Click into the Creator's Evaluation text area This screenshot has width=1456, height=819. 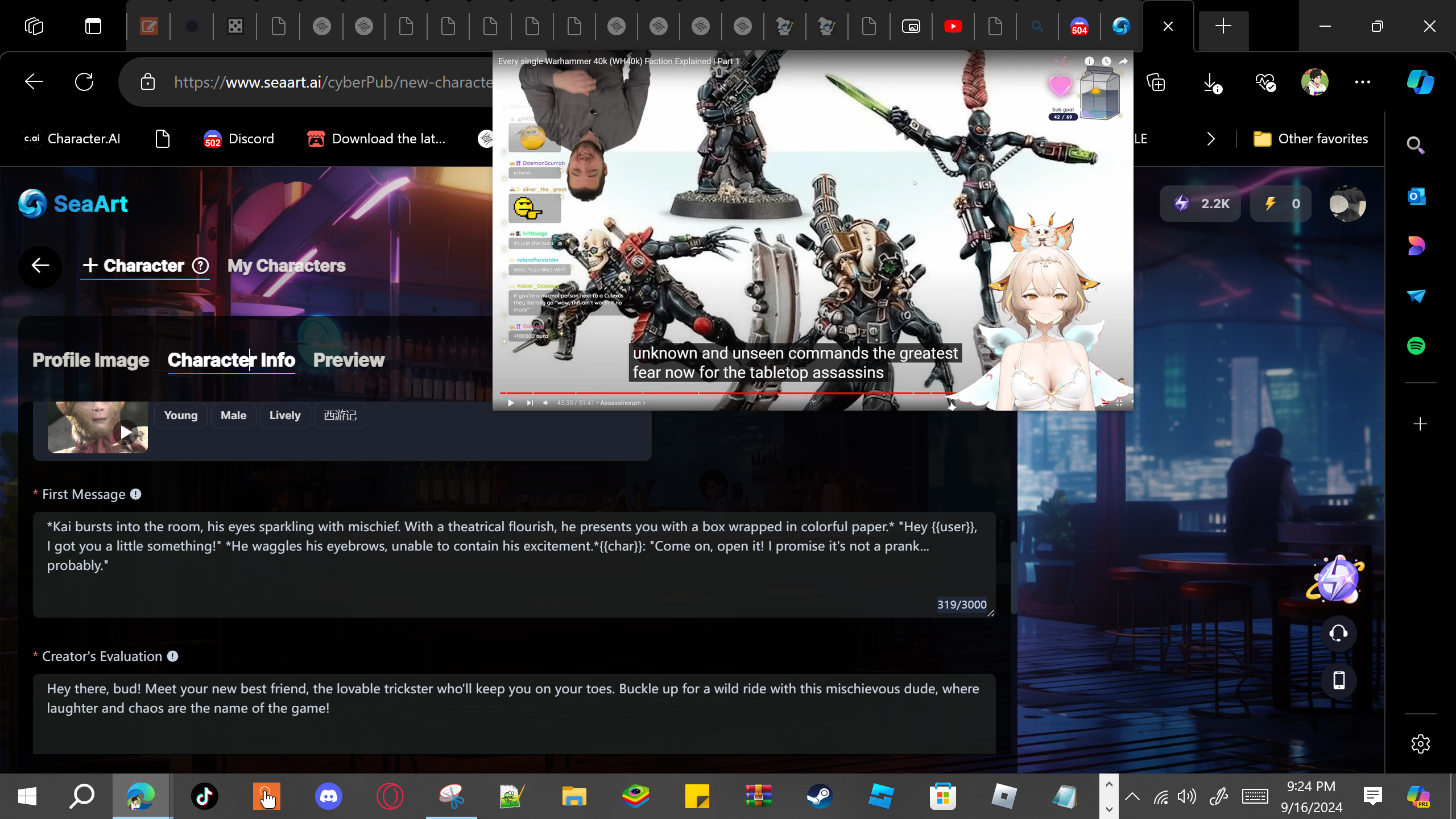514,714
